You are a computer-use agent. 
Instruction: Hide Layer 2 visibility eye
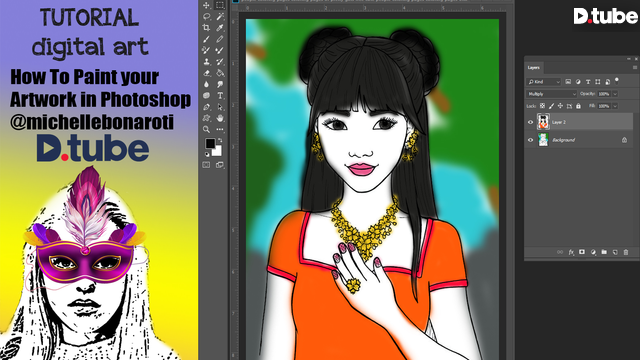530,122
